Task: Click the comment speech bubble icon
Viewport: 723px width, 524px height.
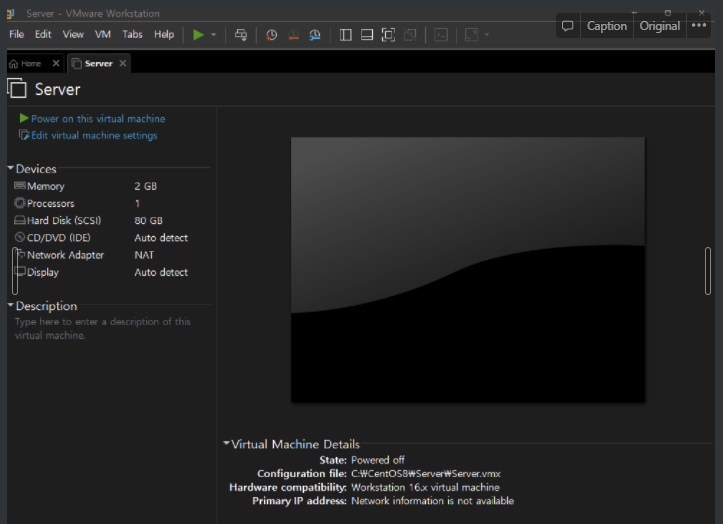Action: tap(568, 26)
